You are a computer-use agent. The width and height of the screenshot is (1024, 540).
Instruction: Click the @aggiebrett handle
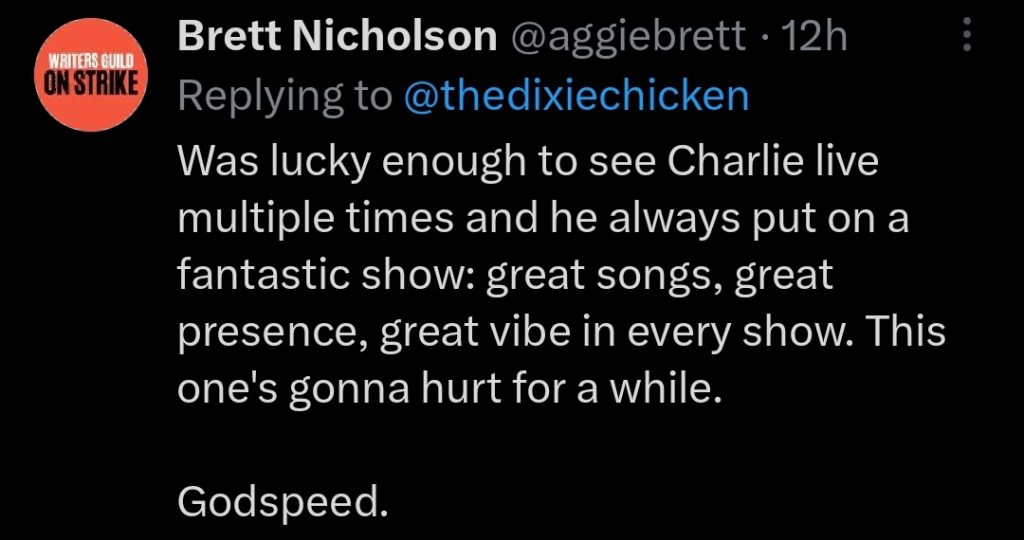629,38
